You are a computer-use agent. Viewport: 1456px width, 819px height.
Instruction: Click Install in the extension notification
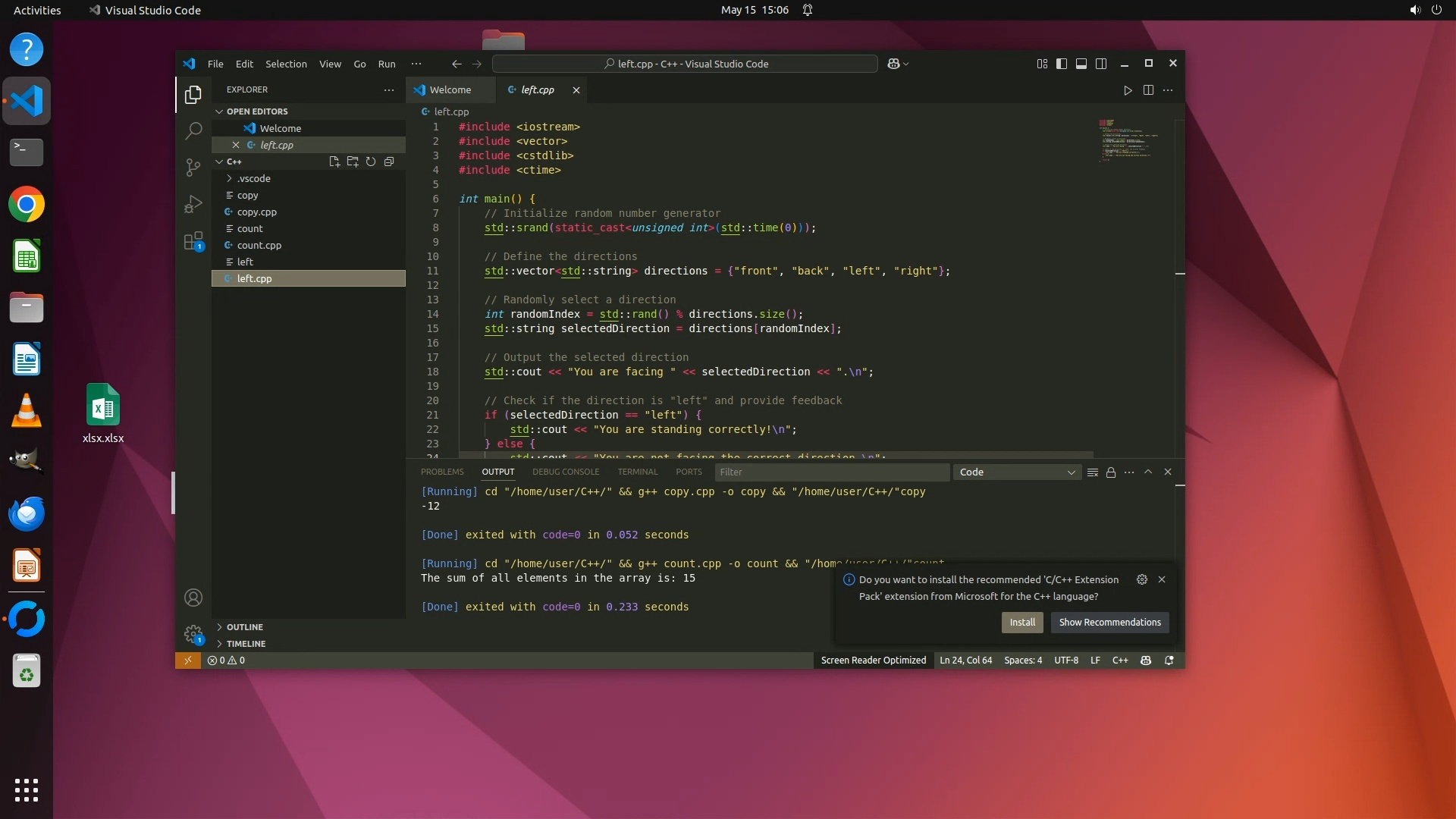tap(1021, 623)
